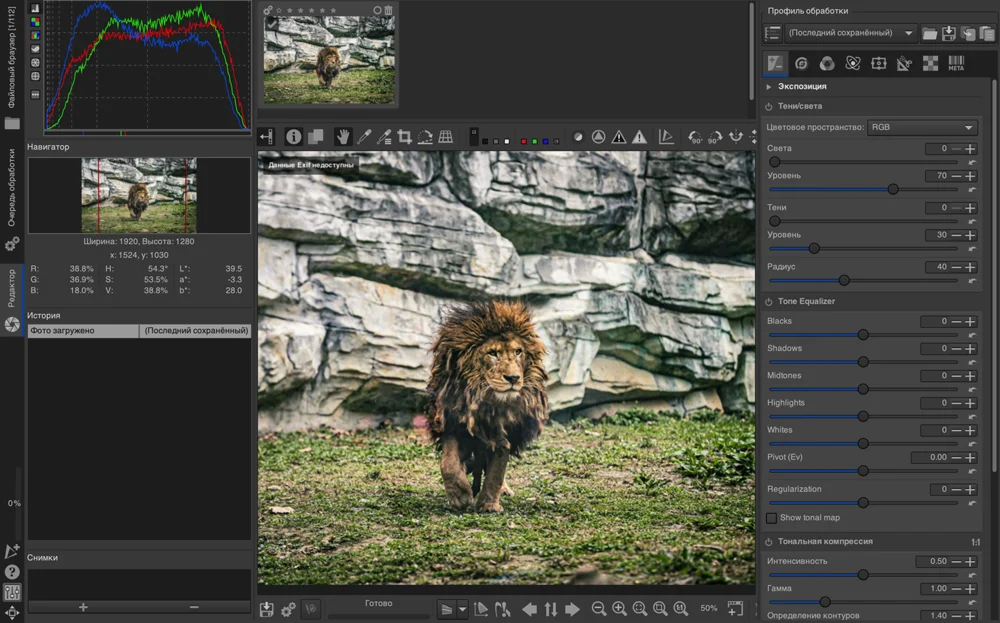Viewport: 1000px width, 623px height.
Task: Toggle the processing profile fill mode button
Action: 772,33
